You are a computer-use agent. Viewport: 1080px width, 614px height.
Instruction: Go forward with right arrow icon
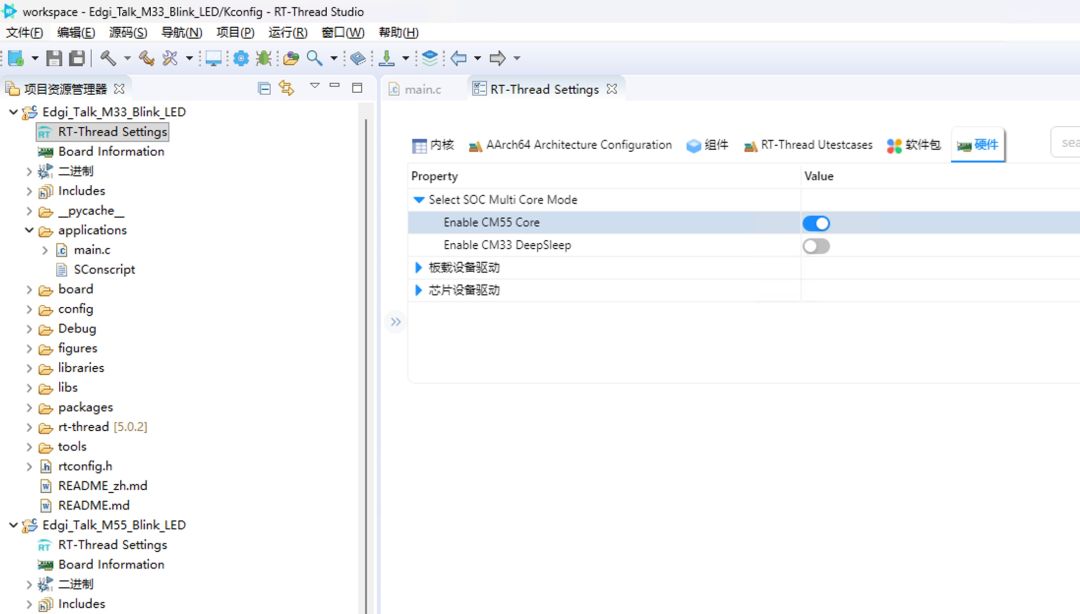tap(497, 59)
